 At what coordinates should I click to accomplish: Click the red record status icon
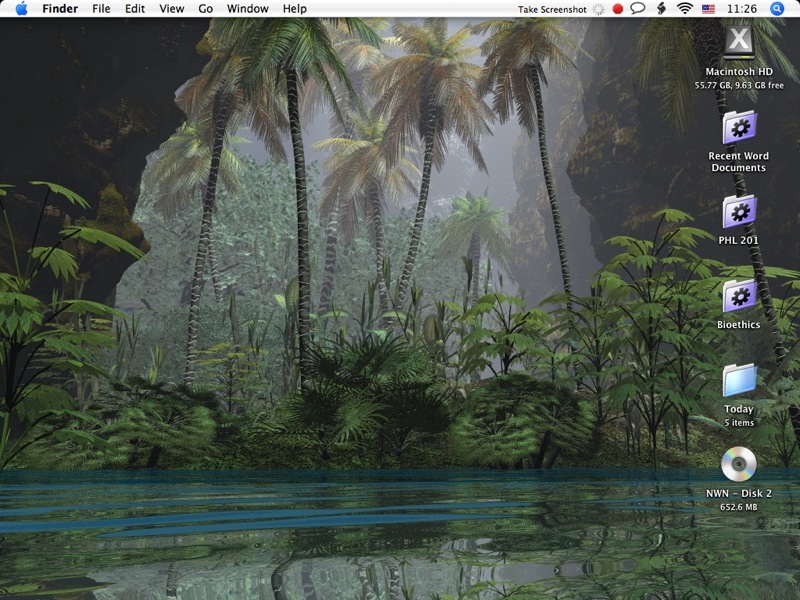[x=618, y=9]
